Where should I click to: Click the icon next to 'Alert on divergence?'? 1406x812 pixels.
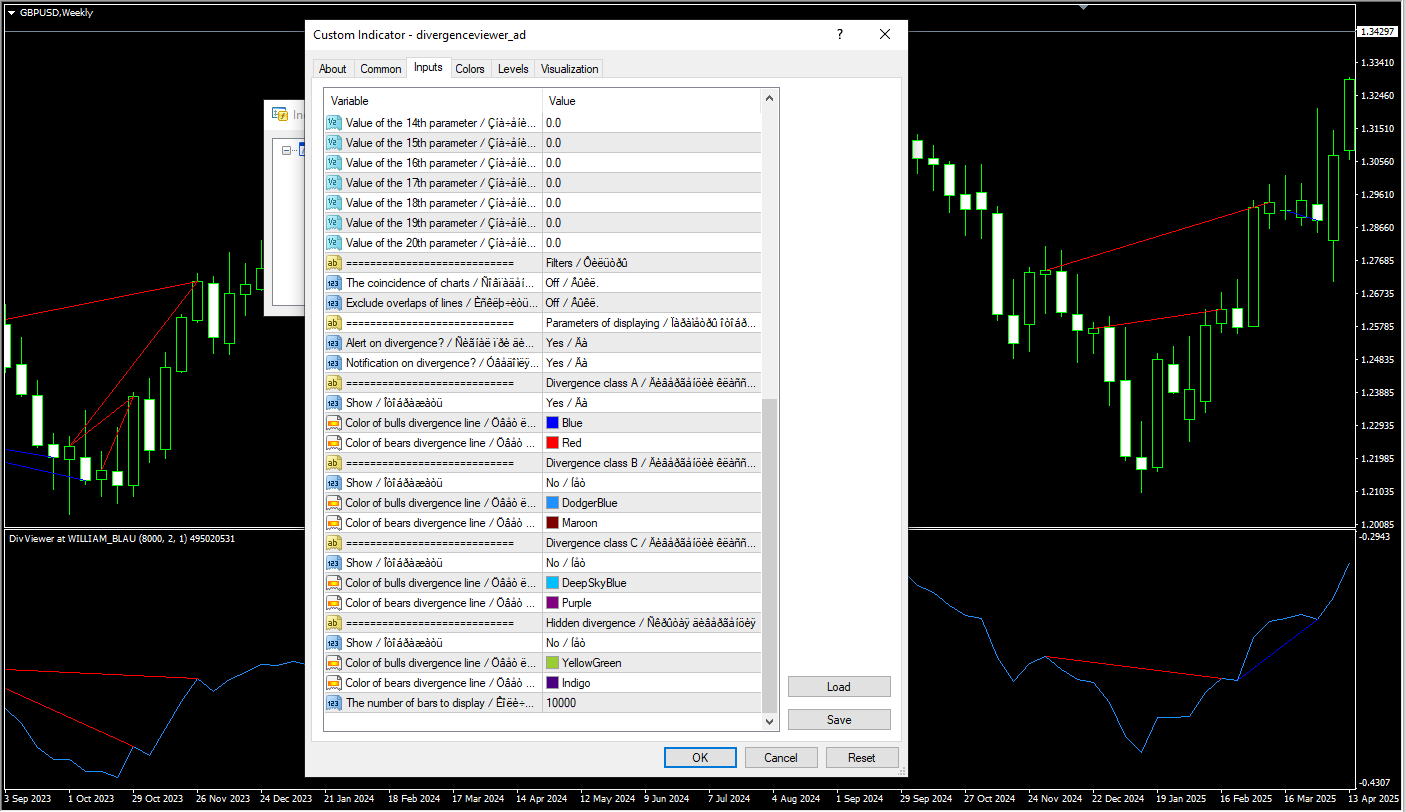pyautogui.click(x=333, y=343)
